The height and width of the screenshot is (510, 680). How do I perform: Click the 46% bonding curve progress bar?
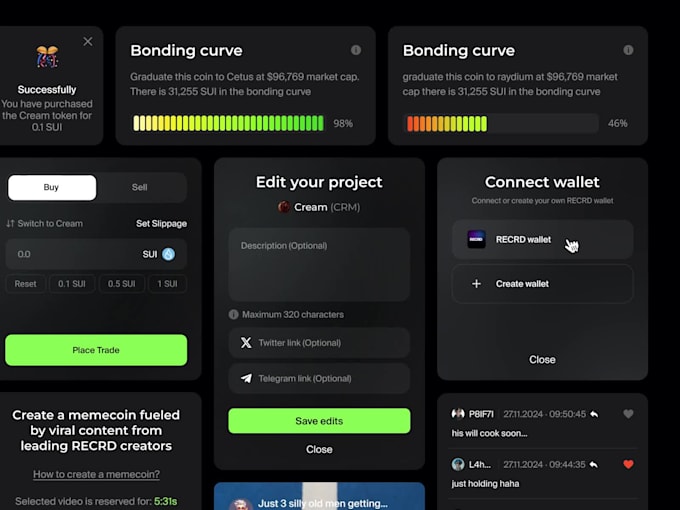pyautogui.click(x=501, y=123)
